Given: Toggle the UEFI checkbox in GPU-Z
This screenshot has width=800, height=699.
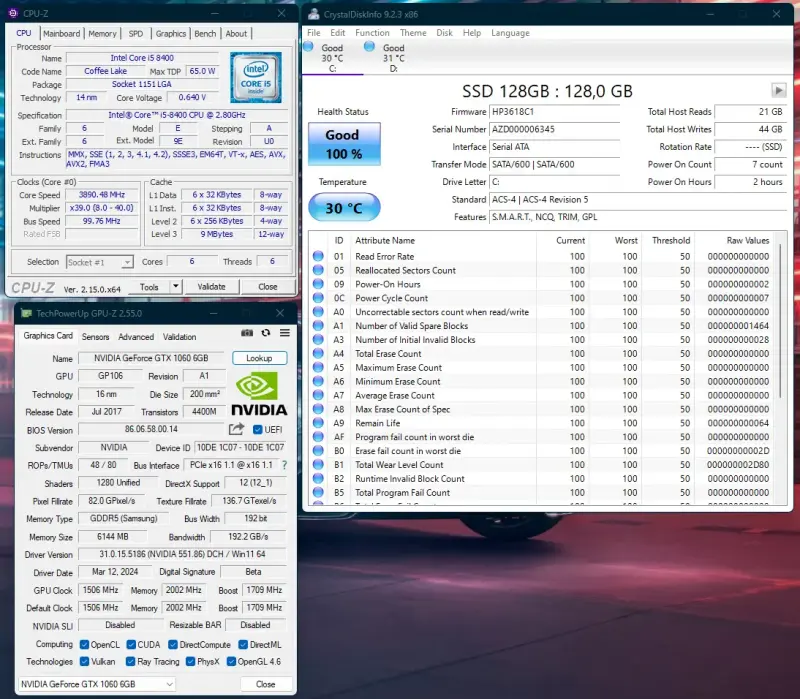Looking at the screenshot, I should (x=258, y=430).
